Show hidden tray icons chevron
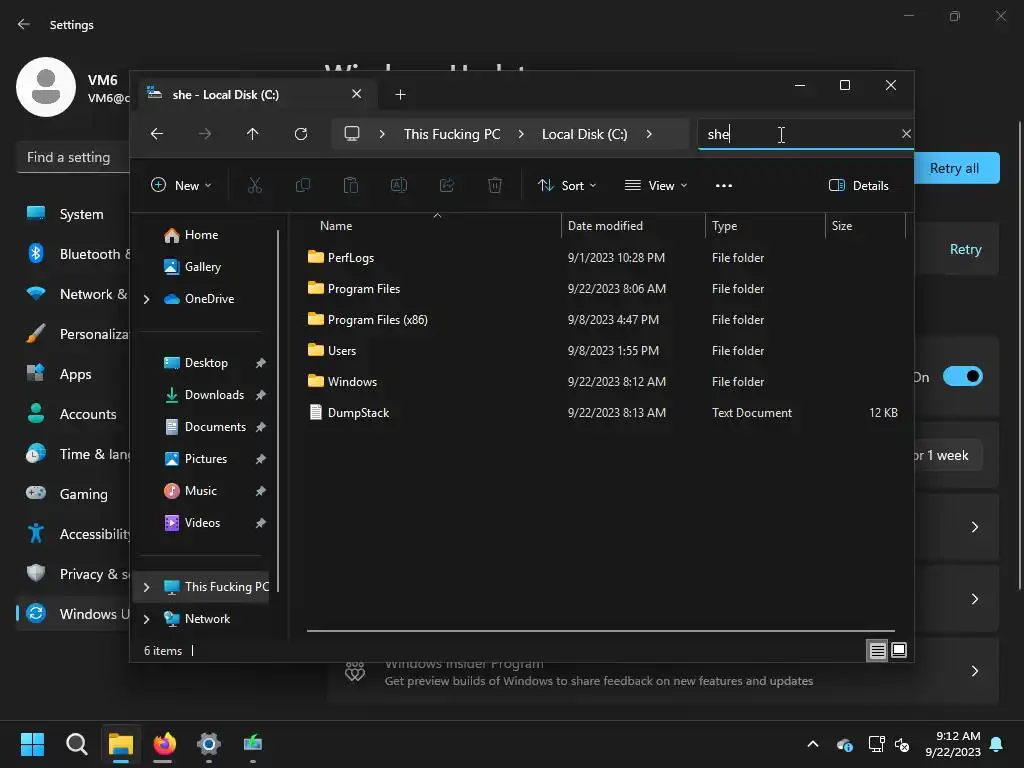This screenshot has height=768, width=1024. pos(813,744)
